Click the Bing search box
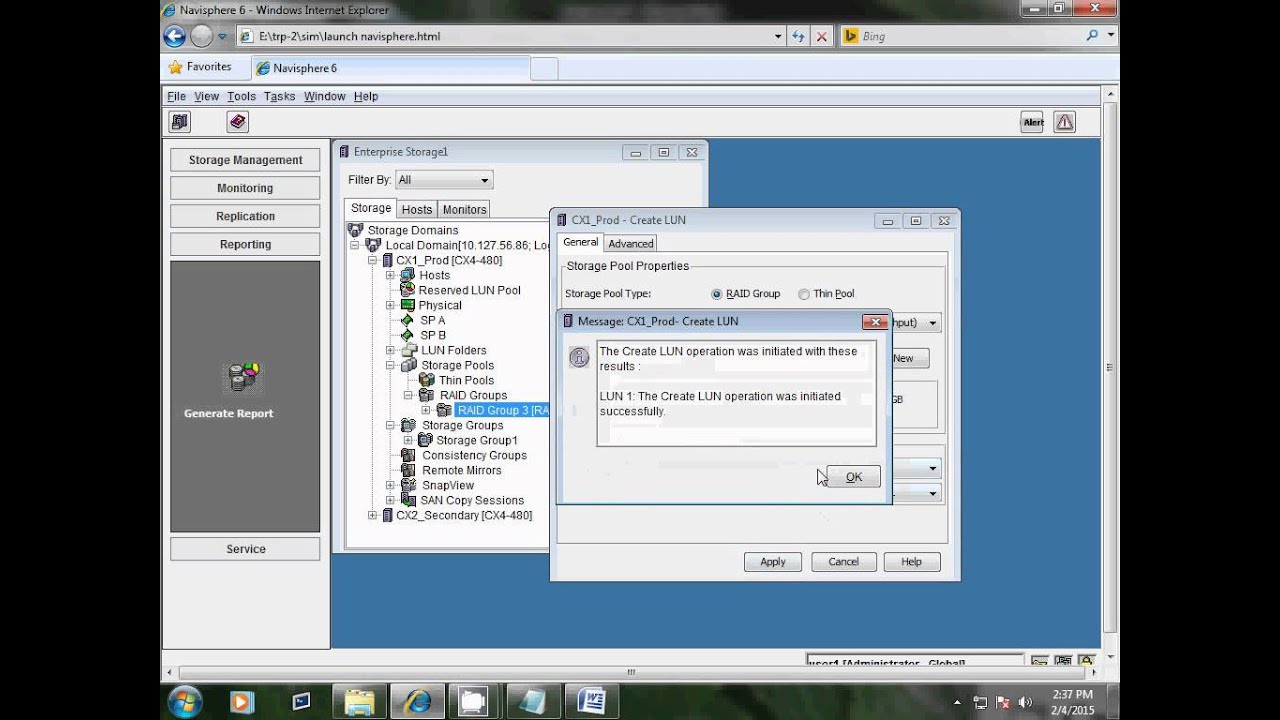This screenshot has width=1280, height=720. coord(970,36)
